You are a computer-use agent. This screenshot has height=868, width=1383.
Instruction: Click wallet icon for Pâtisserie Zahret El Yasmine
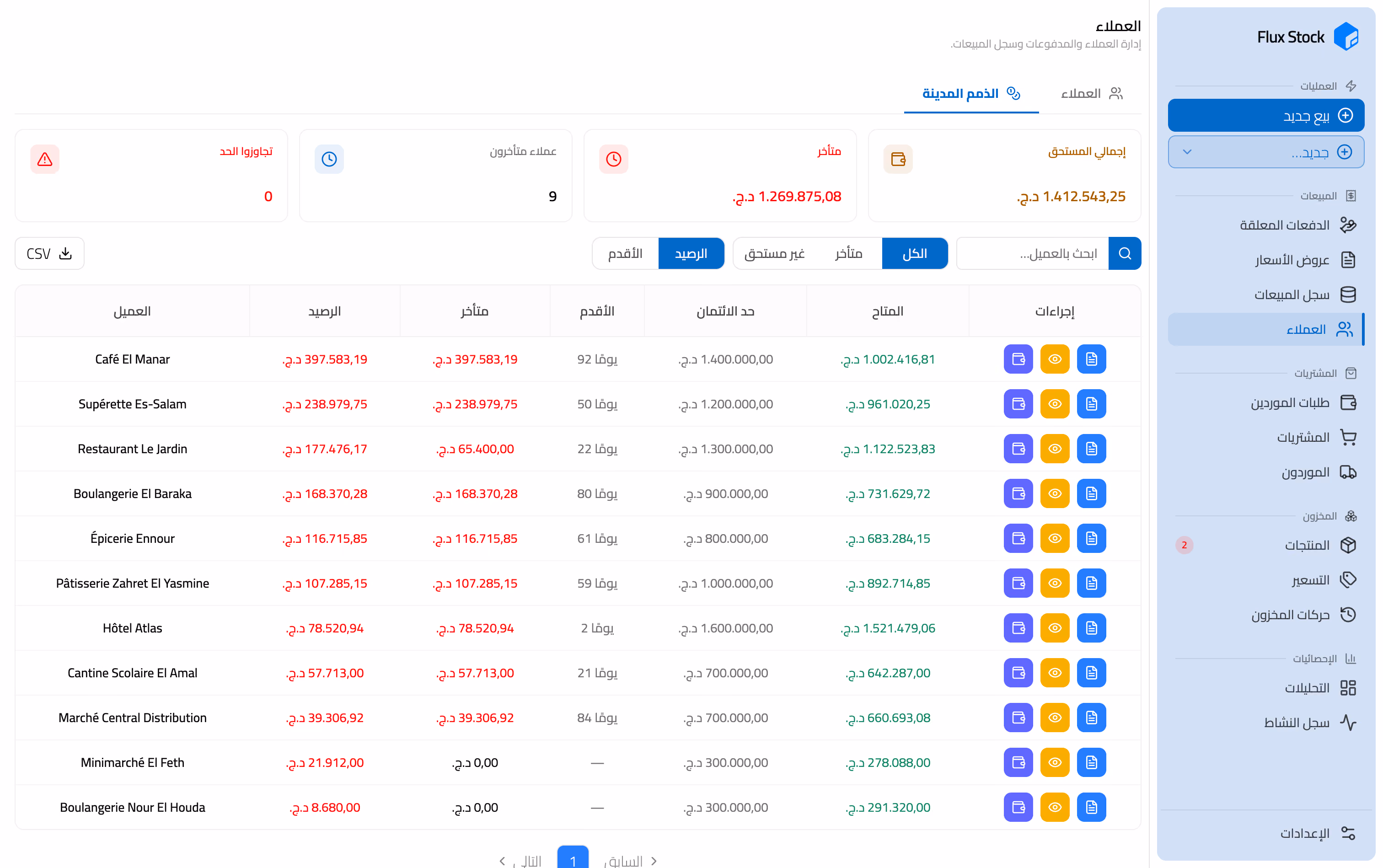click(1018, 583)
